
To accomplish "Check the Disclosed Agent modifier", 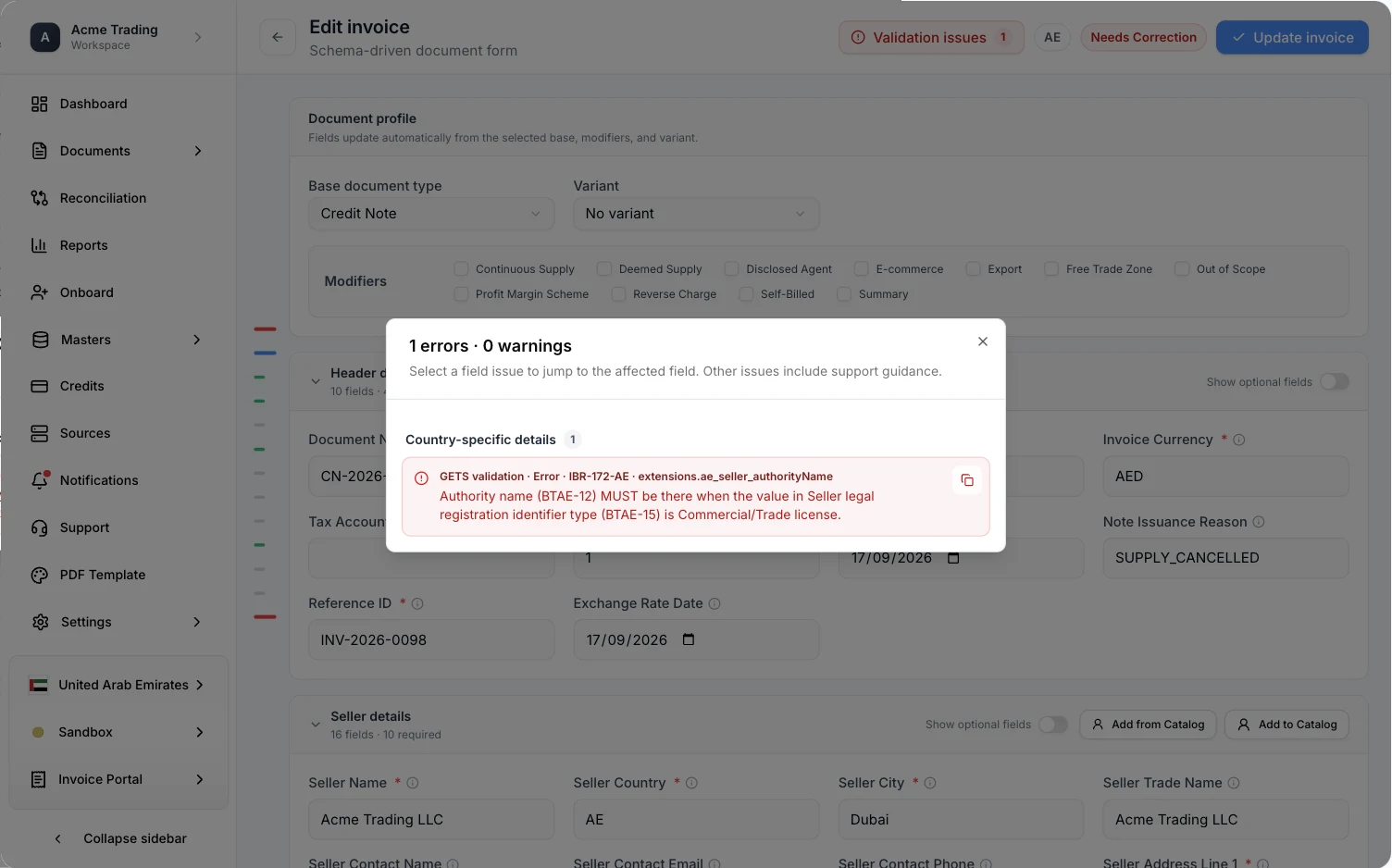I will (x=731, y=268).
